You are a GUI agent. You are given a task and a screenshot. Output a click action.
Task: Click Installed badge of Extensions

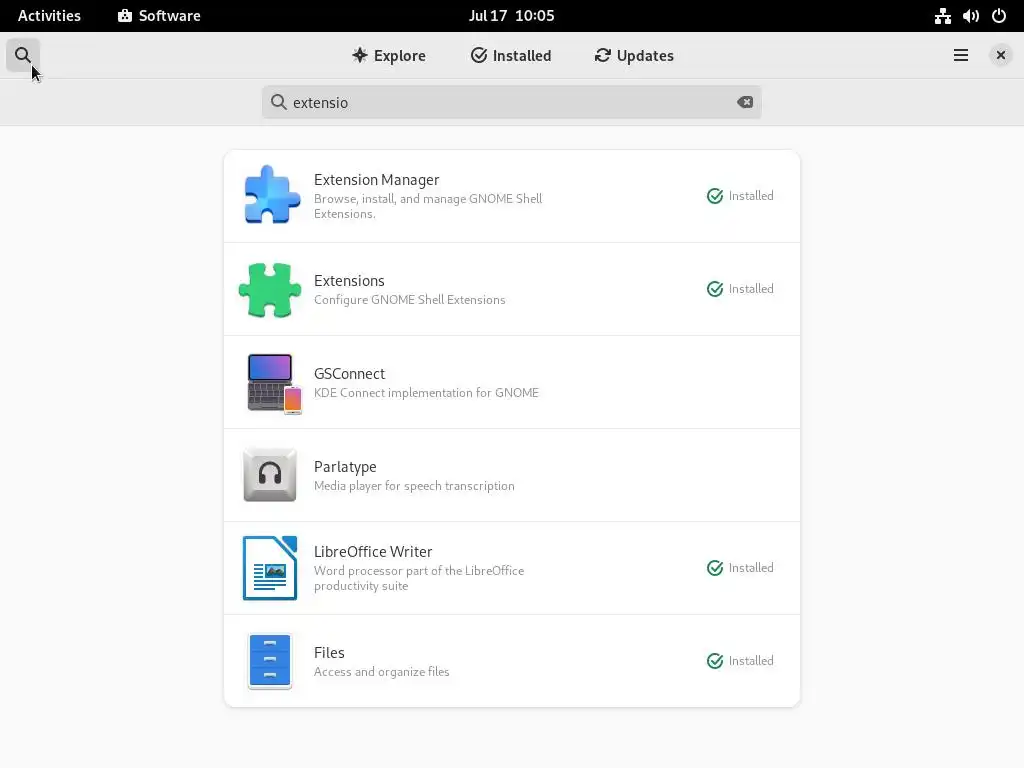[x=740, y=289]
